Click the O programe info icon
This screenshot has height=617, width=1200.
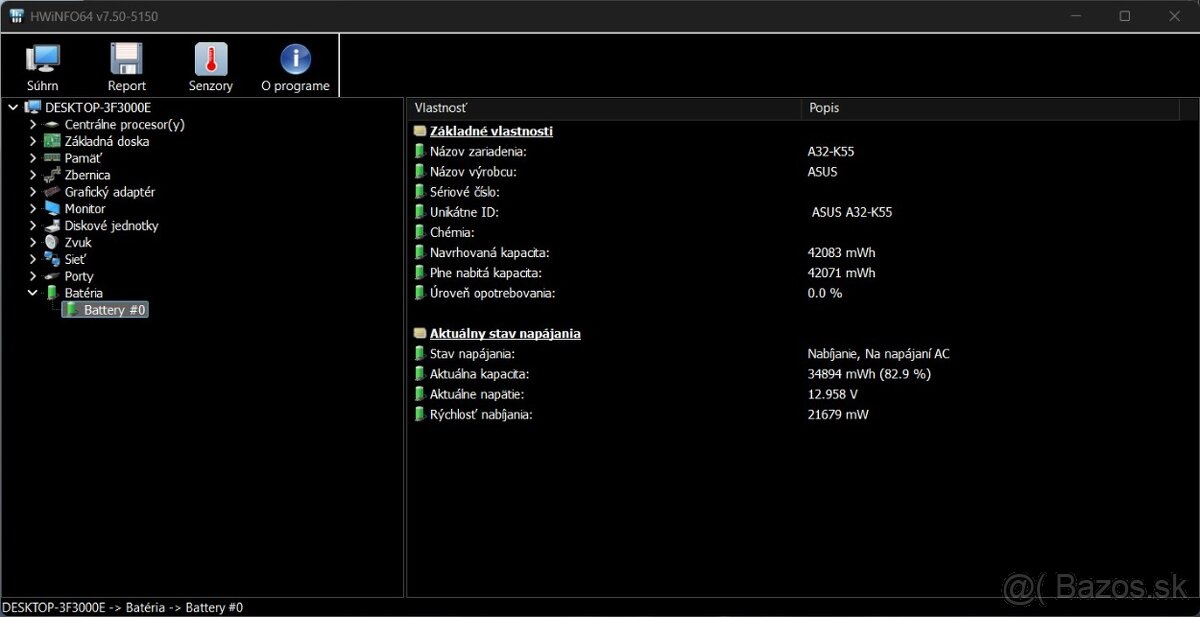295,60
